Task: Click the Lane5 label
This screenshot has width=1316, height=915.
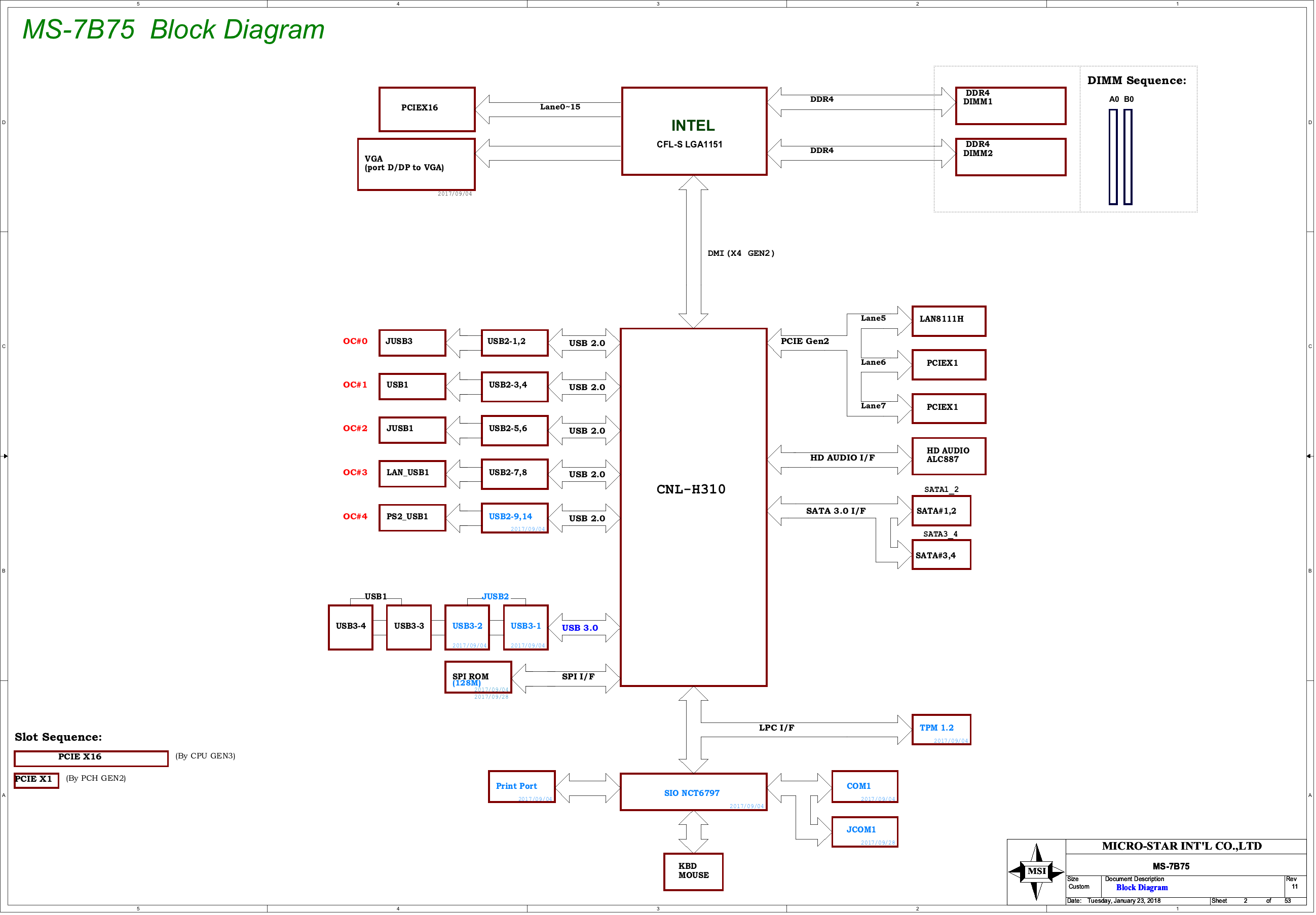Action: pos(873,319)
